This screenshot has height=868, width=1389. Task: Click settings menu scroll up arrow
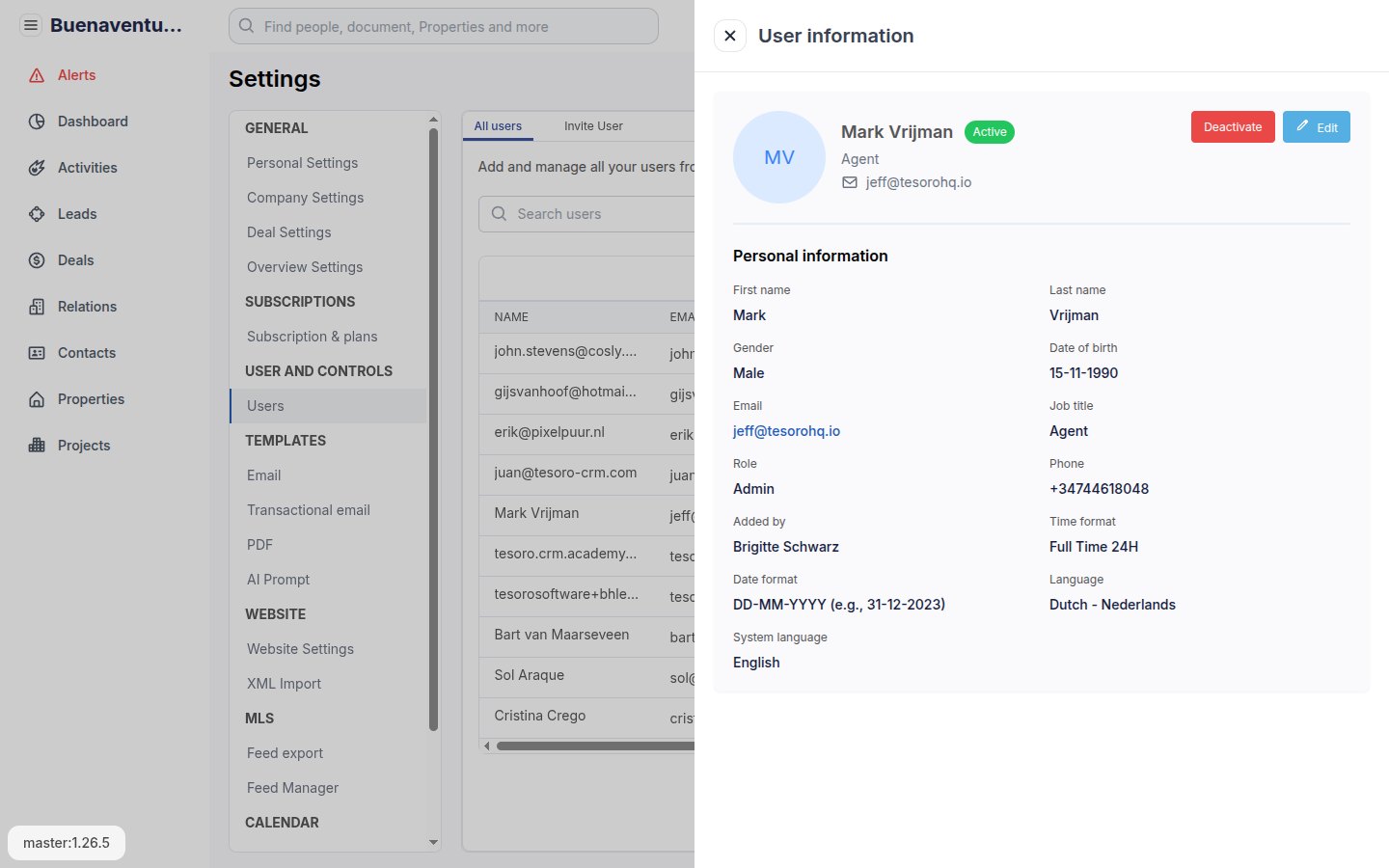tap(433, 120)
